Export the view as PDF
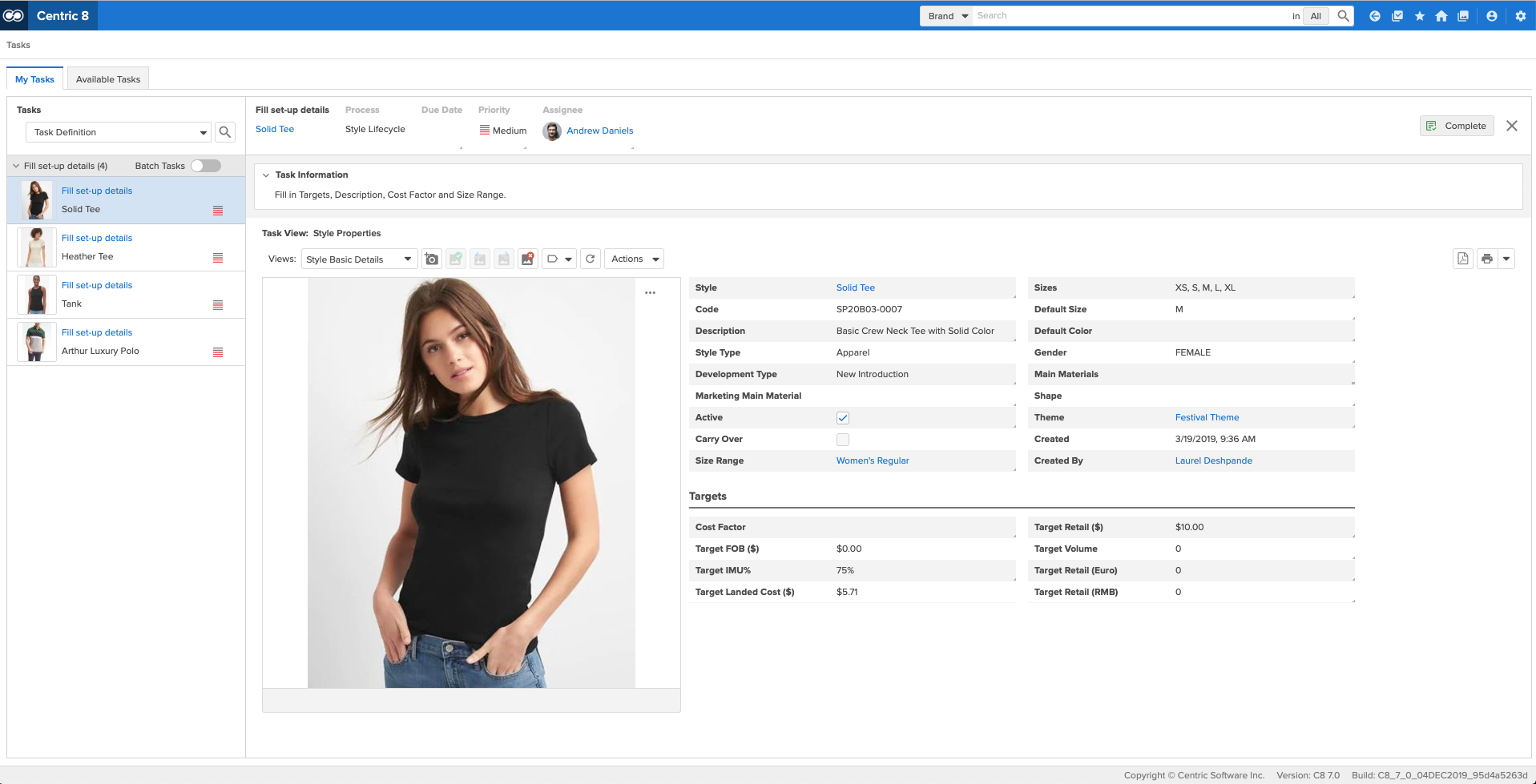This screenshot has width=1536, height=784. [x=1463, y=259]
